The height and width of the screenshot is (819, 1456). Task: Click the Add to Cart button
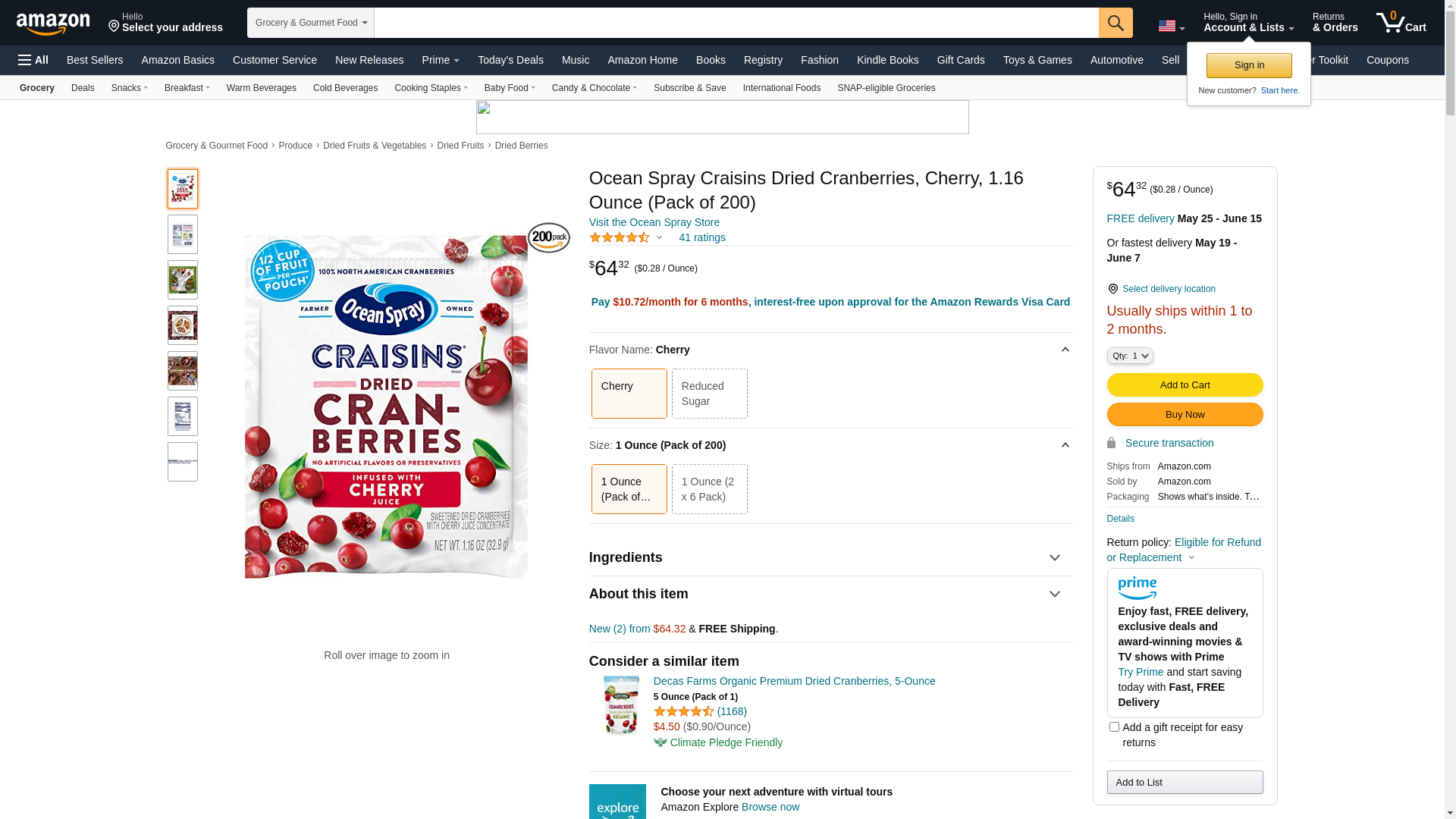click(1185, 385)
